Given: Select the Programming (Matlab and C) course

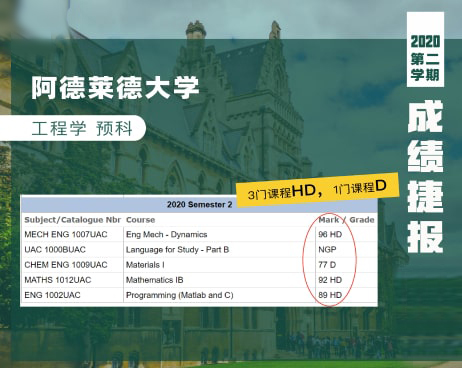Looking at the screenshot, I should (179, 295).
